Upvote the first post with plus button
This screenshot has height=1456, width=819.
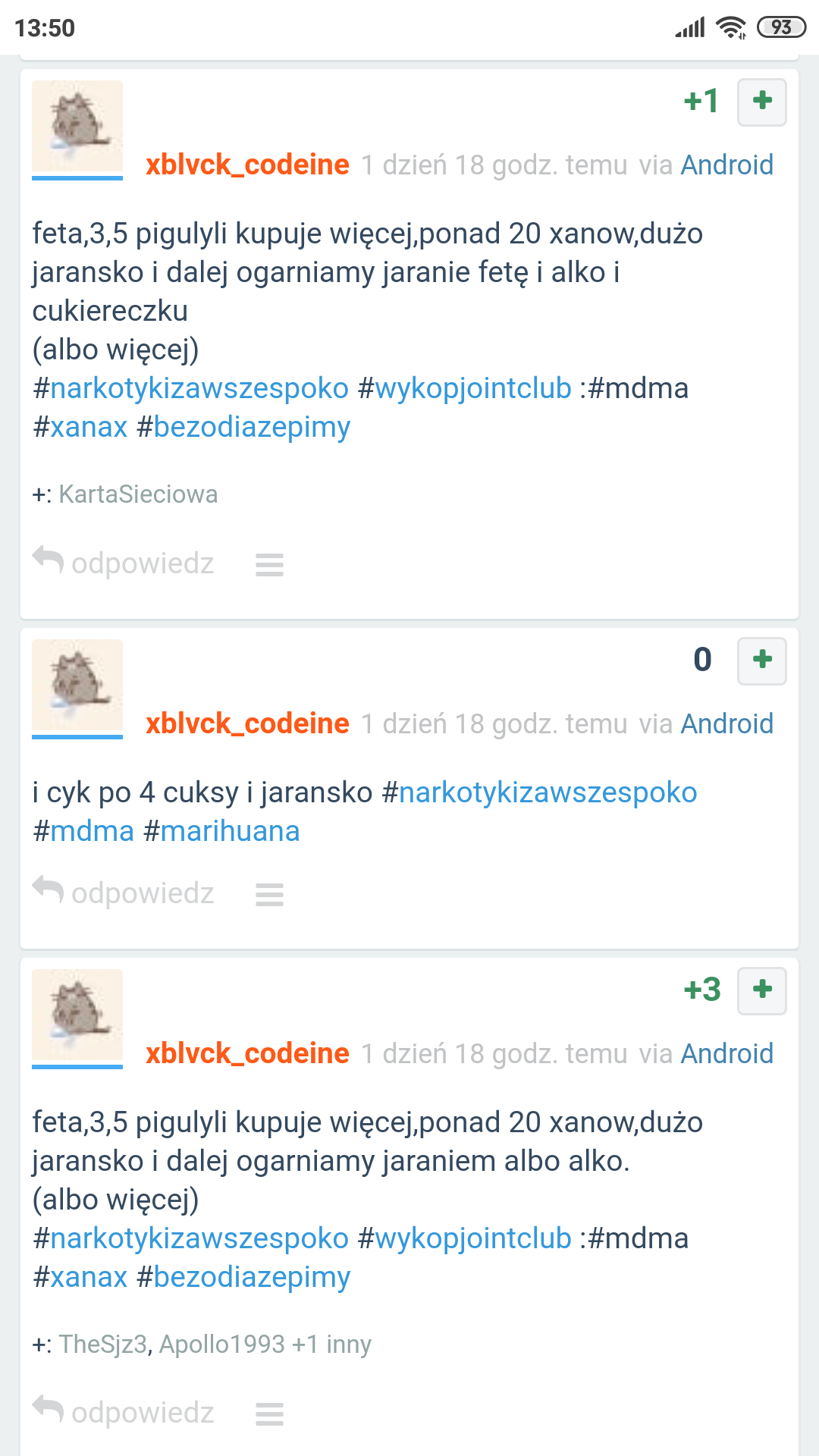tap(762, 102)
